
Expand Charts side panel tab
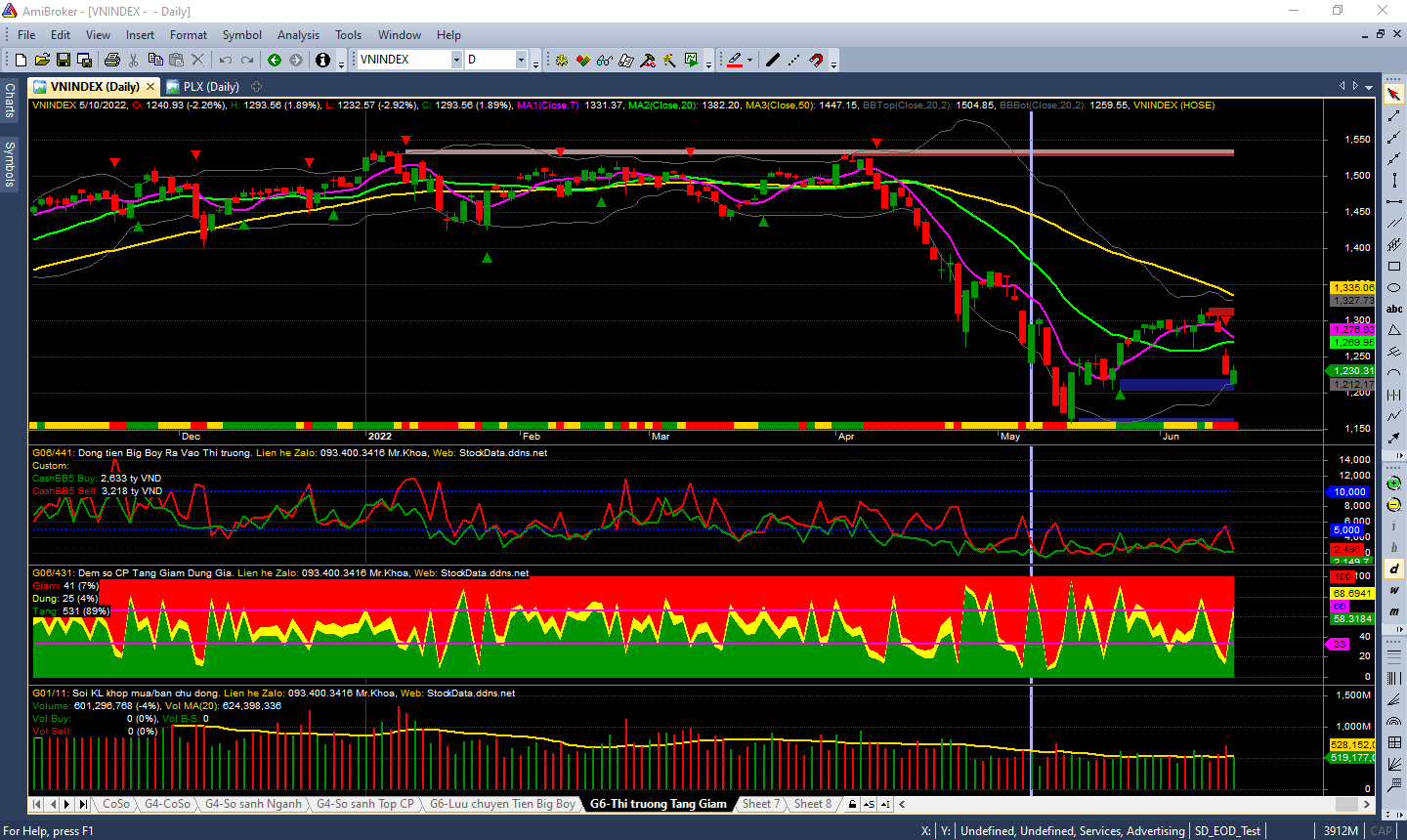tap(10, 101)
